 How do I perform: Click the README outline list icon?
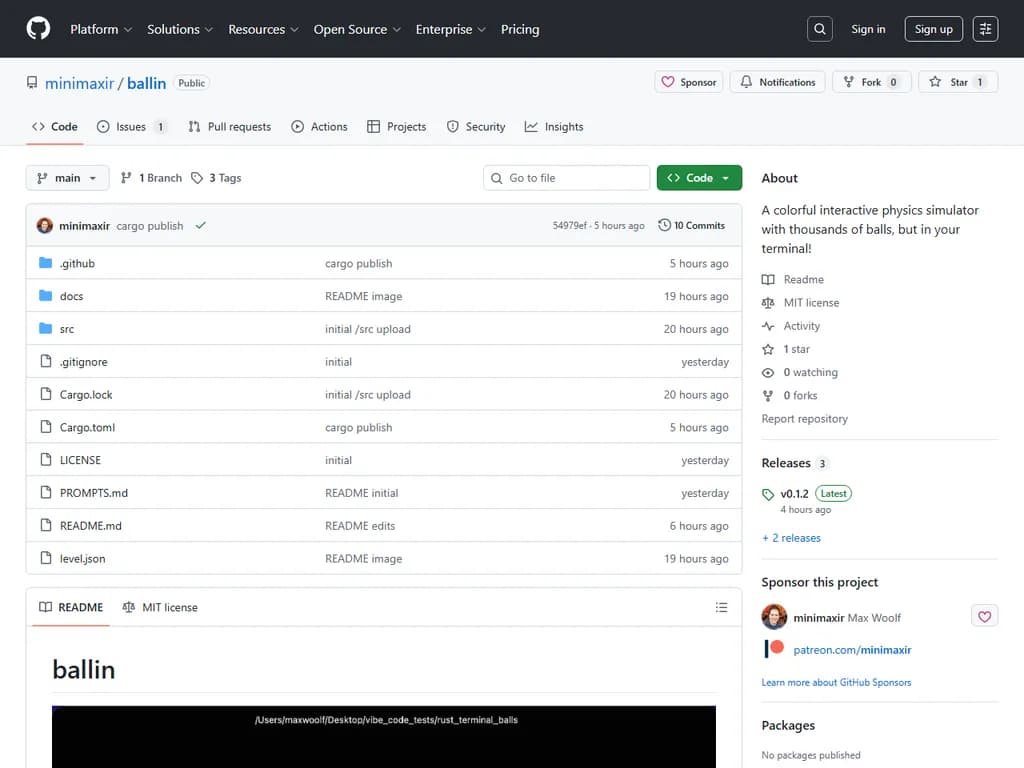[x=722, y=607]
